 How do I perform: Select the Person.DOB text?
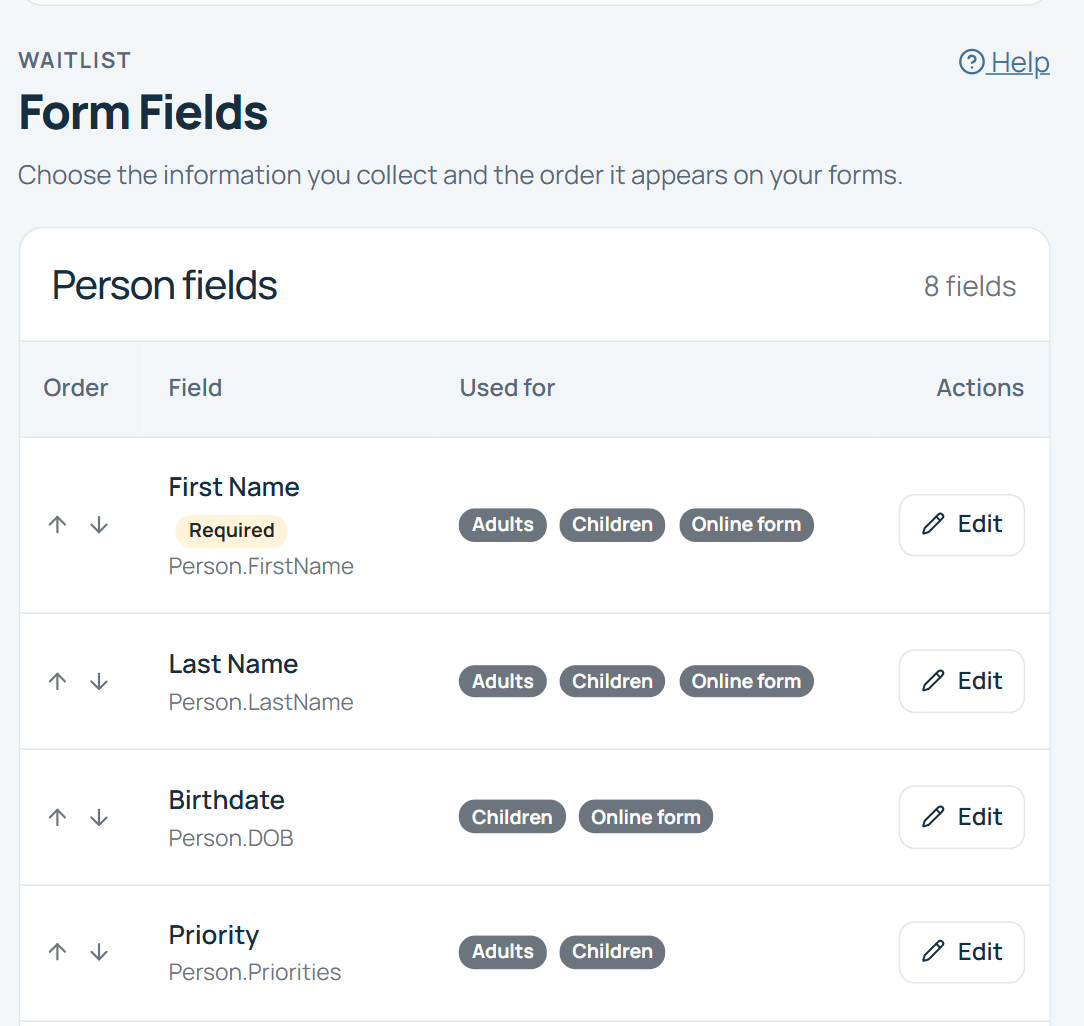231,838
